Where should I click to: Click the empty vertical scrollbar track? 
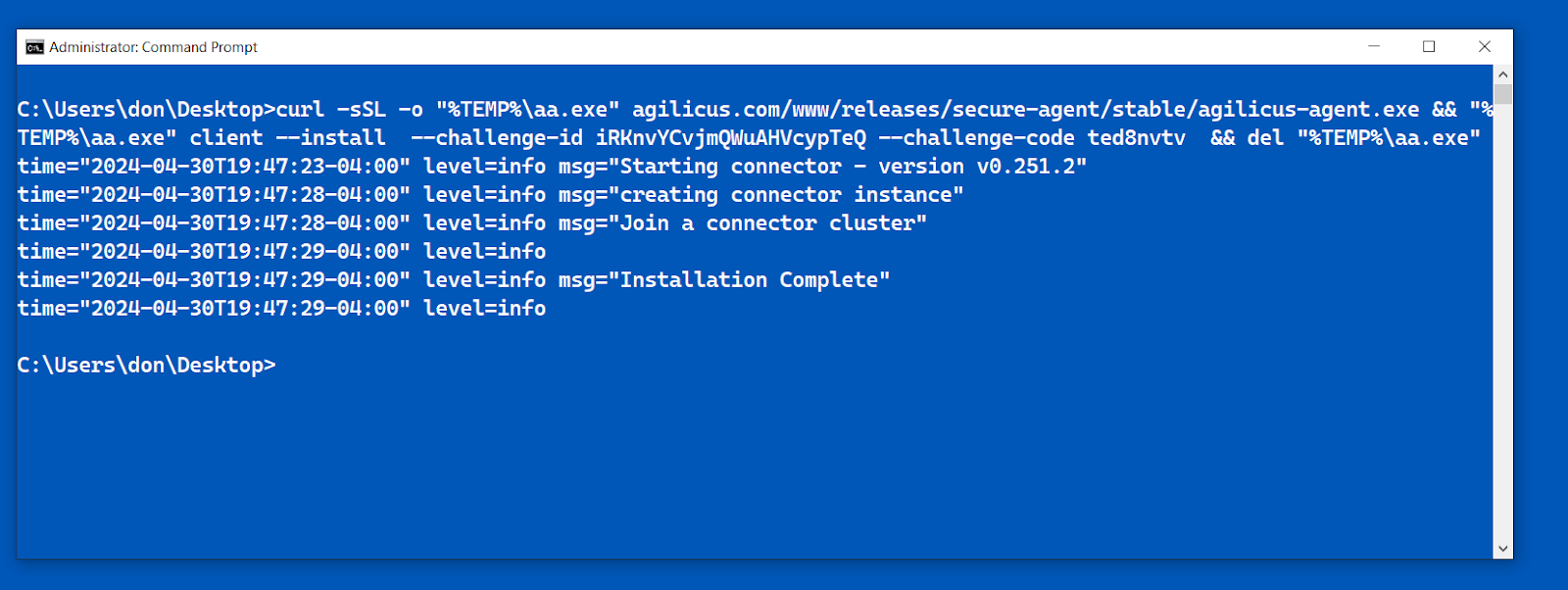pos(1503,323)
